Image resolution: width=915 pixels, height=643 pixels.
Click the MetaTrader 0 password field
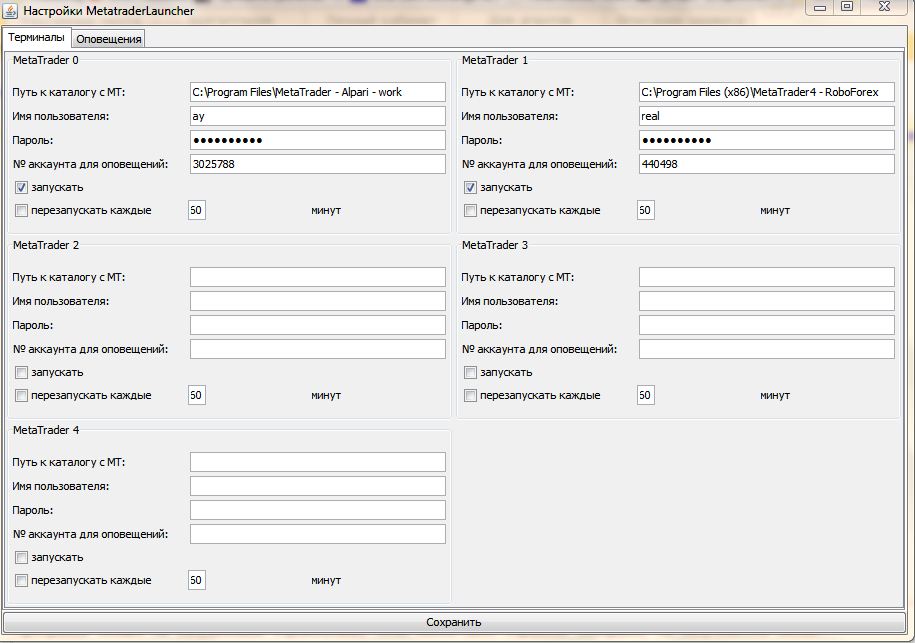click(x=317, y=140)
